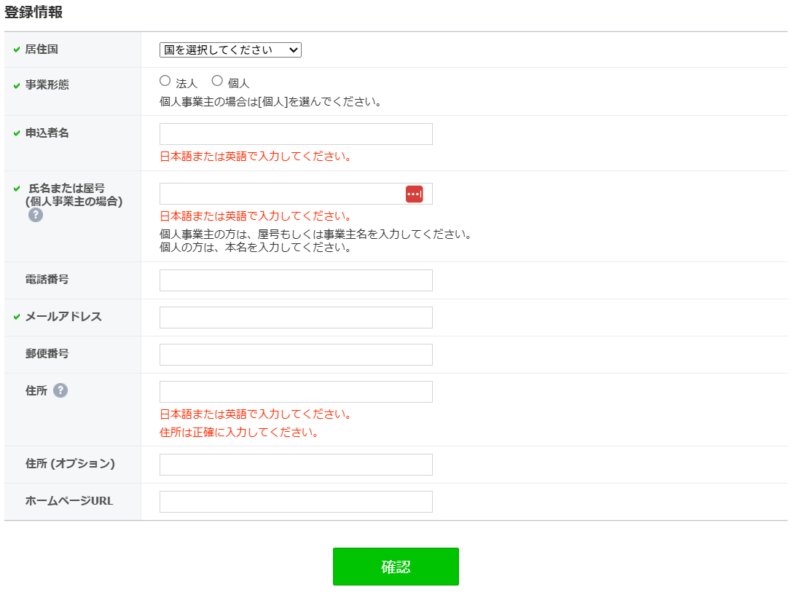The width and height of the screenshot is (800, 595).
Task: Click the green checkmark beside メールアドレス
Action: [17, 317]
